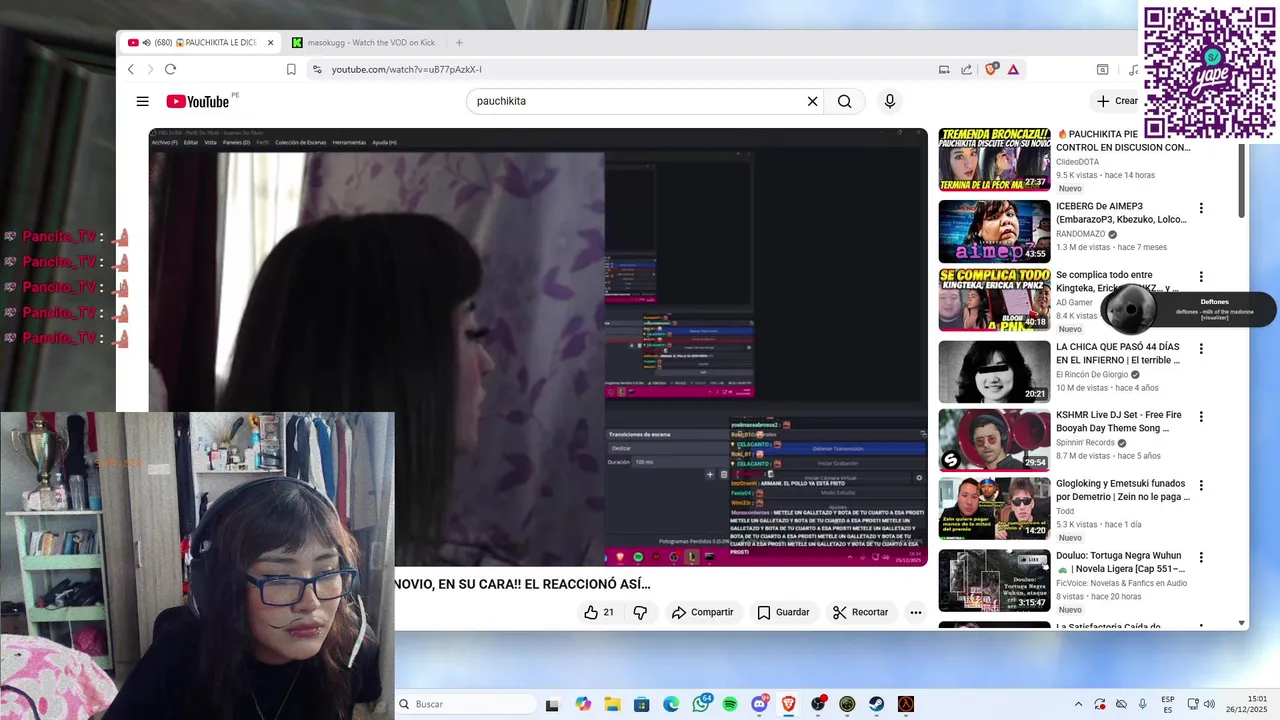Close the PAUCHIKITA YouTube tab
Viewport: 1280px width, 720px height.
pos(270,43)
